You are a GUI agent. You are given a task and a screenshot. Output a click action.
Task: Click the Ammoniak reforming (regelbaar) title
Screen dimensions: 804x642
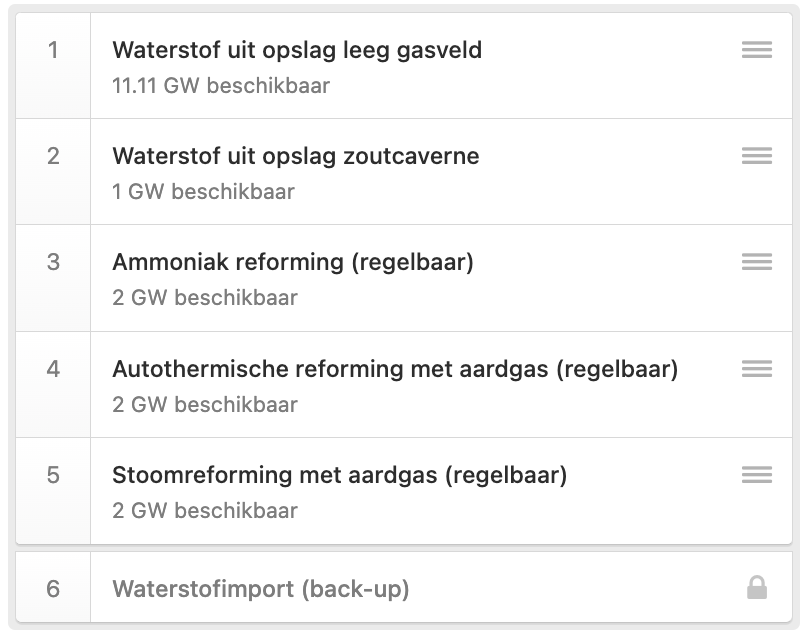click(293, 262)
